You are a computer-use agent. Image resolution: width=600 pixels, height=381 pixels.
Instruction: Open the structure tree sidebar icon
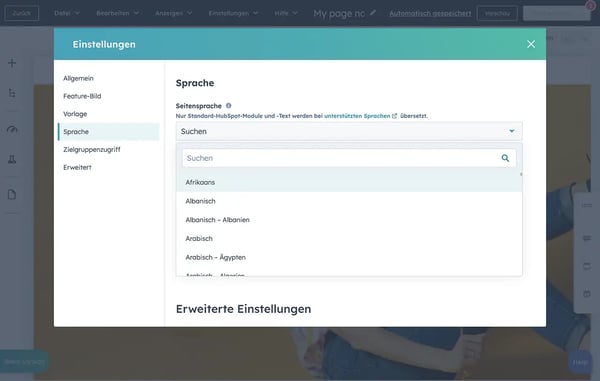point(12,93)
